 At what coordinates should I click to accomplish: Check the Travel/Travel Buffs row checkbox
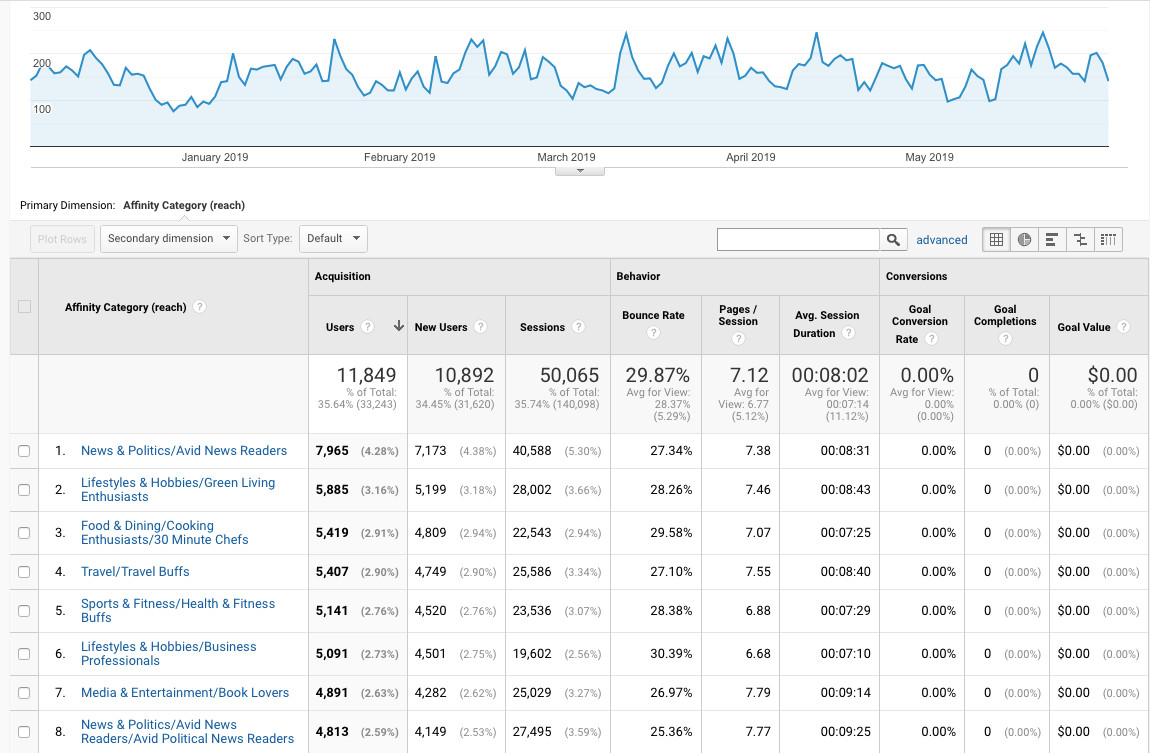pos(24,572)
